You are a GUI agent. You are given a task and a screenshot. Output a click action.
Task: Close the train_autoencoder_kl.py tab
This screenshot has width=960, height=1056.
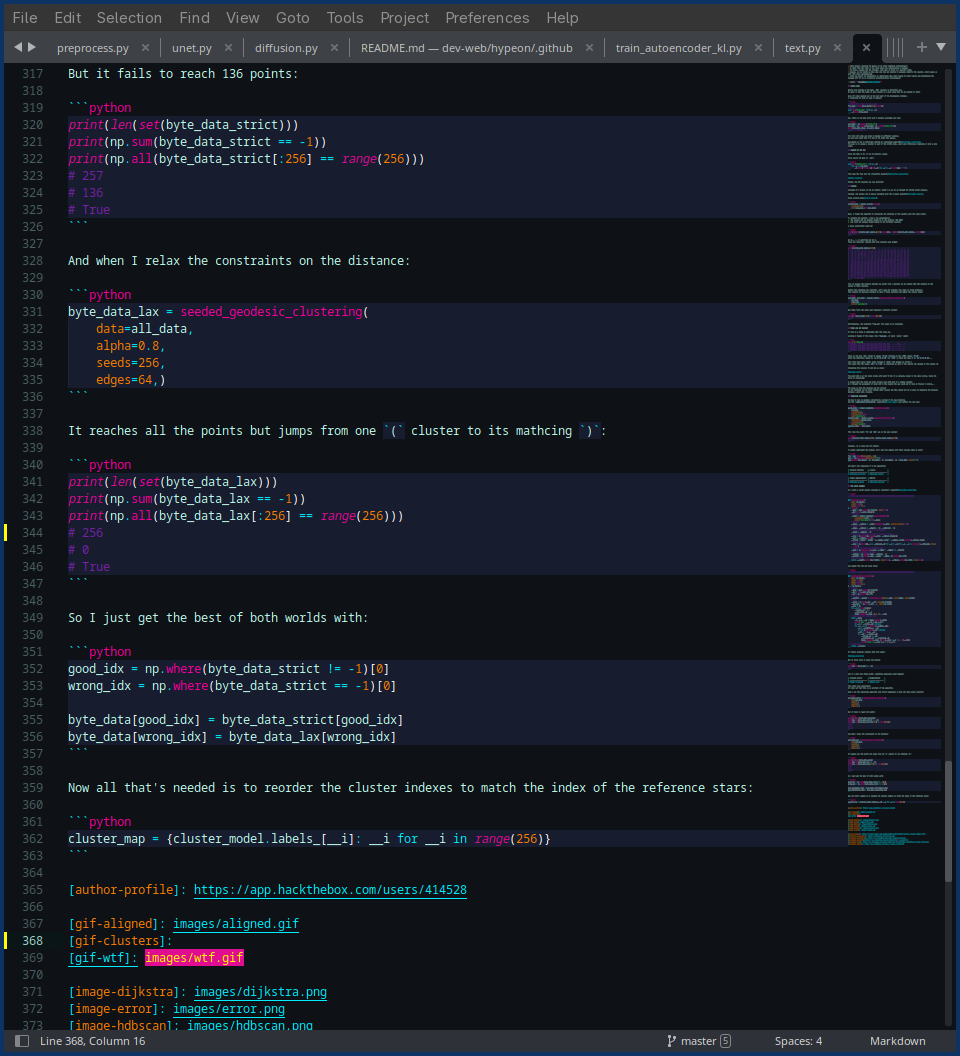[759, 47]
